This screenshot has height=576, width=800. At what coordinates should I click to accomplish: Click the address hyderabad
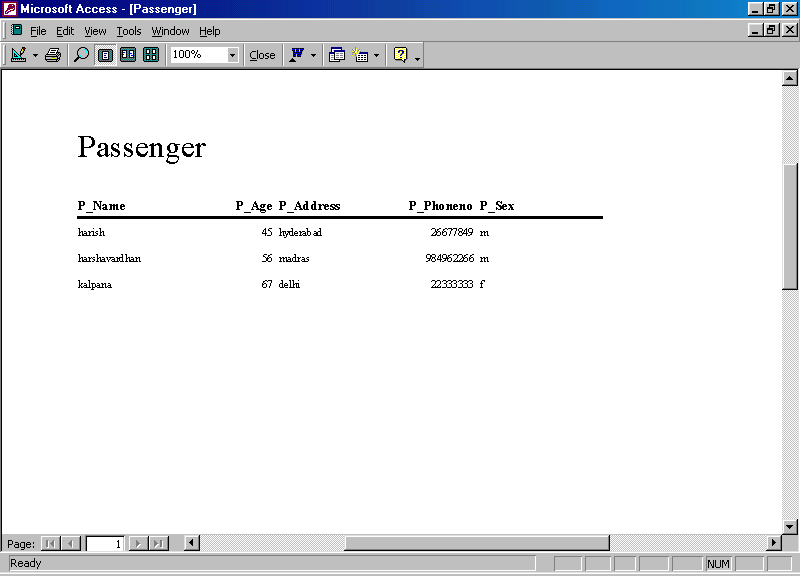[x=301, y=233]
